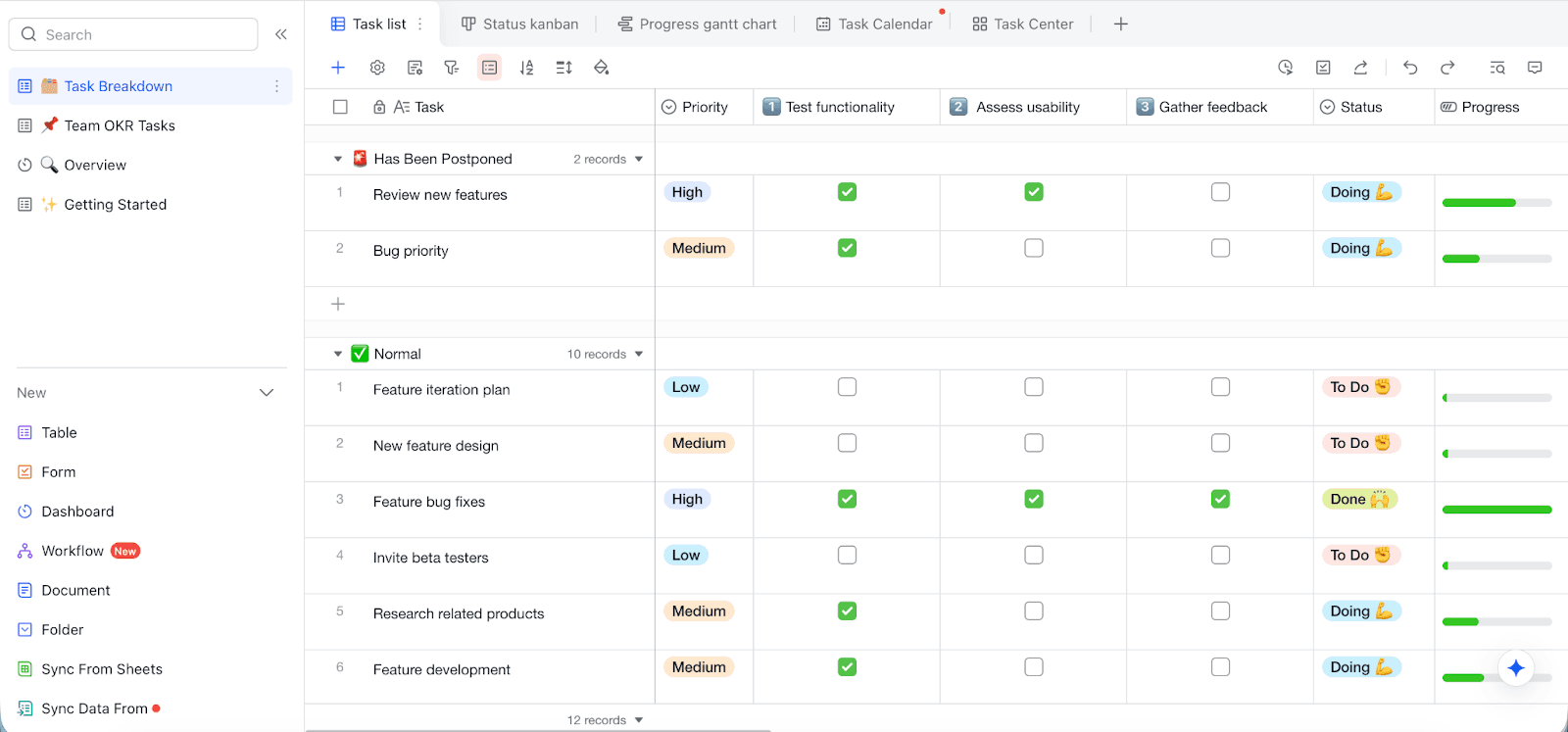Check Assess usability for Bug priority

coord(1034,248)
